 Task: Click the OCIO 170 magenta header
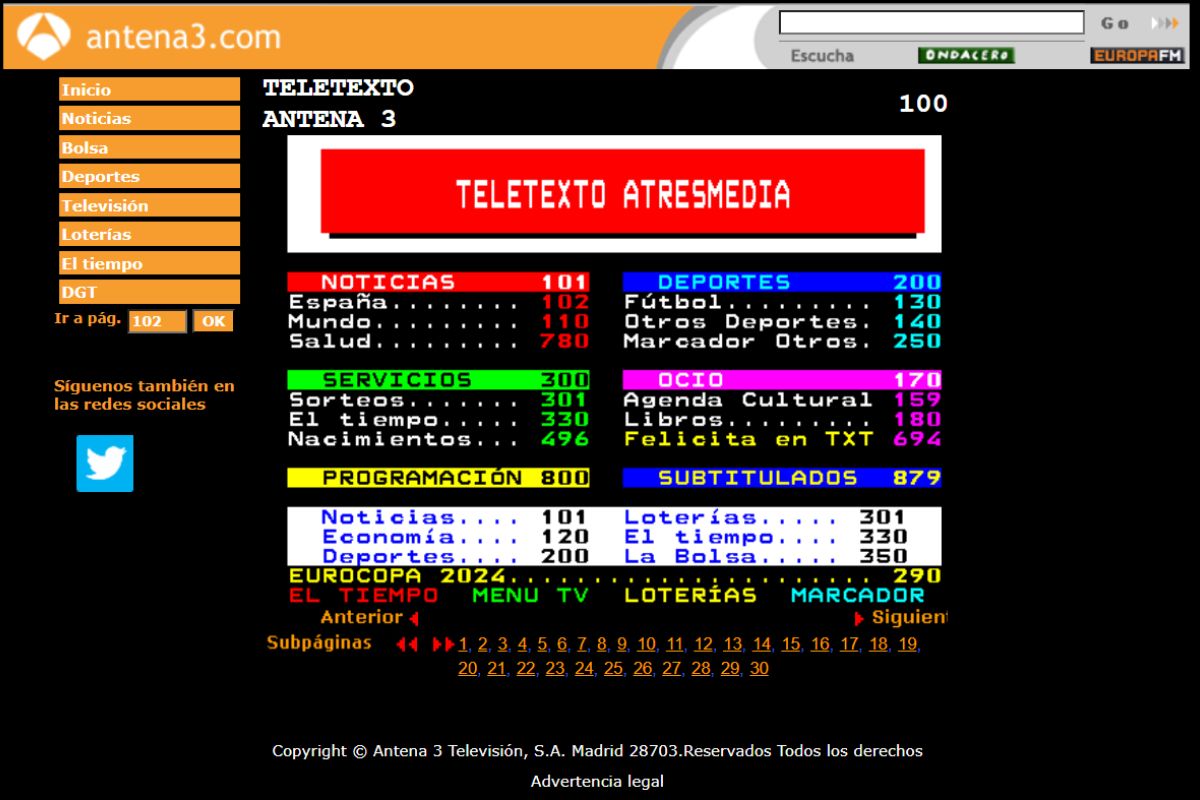tap(782, 380)
